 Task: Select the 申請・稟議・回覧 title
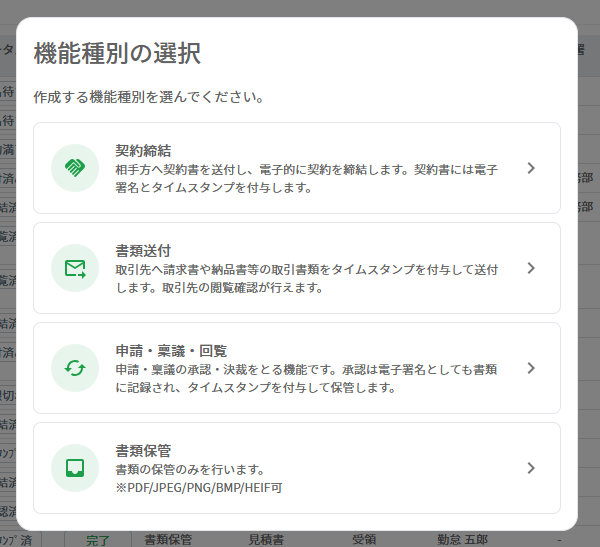coord(171,351)
